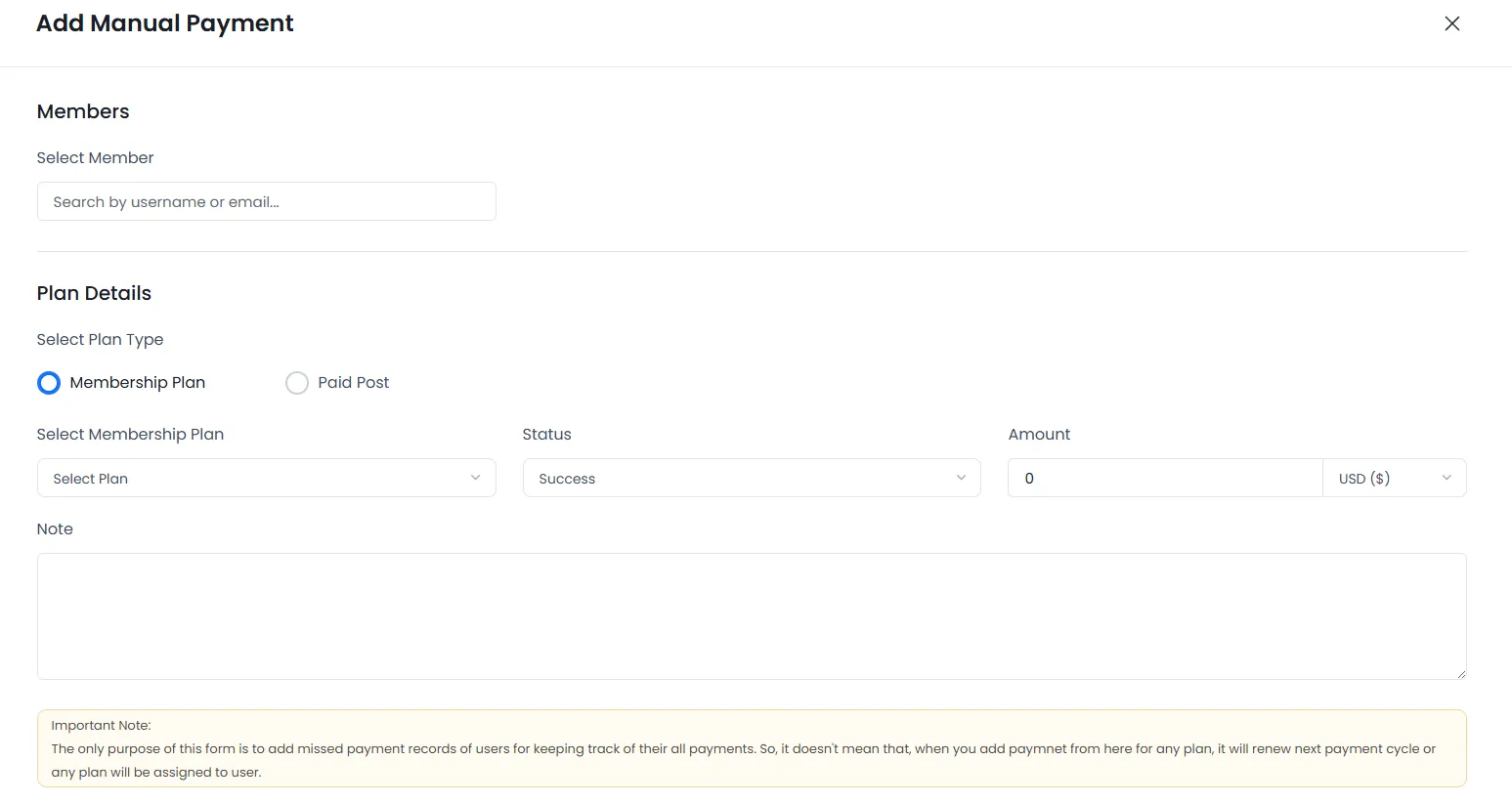Click inside the Note textarea

[x=752, y=615]
